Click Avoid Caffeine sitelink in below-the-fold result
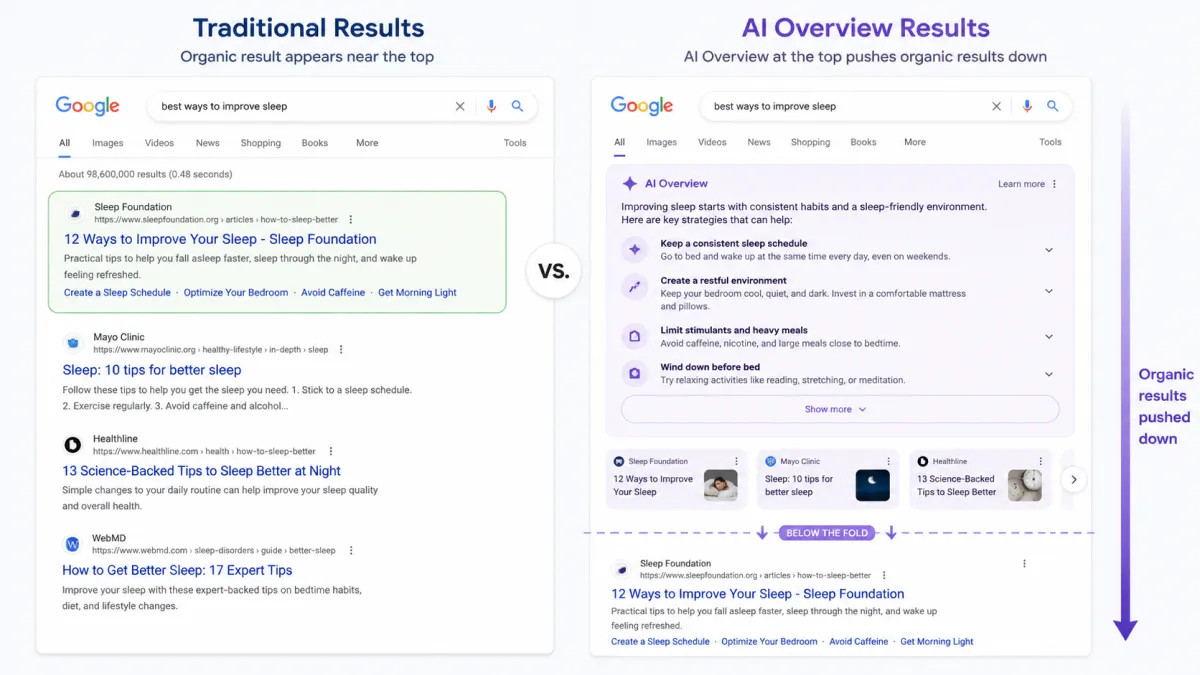Viewport: 1200px width, 675px height. coord(859,642)
